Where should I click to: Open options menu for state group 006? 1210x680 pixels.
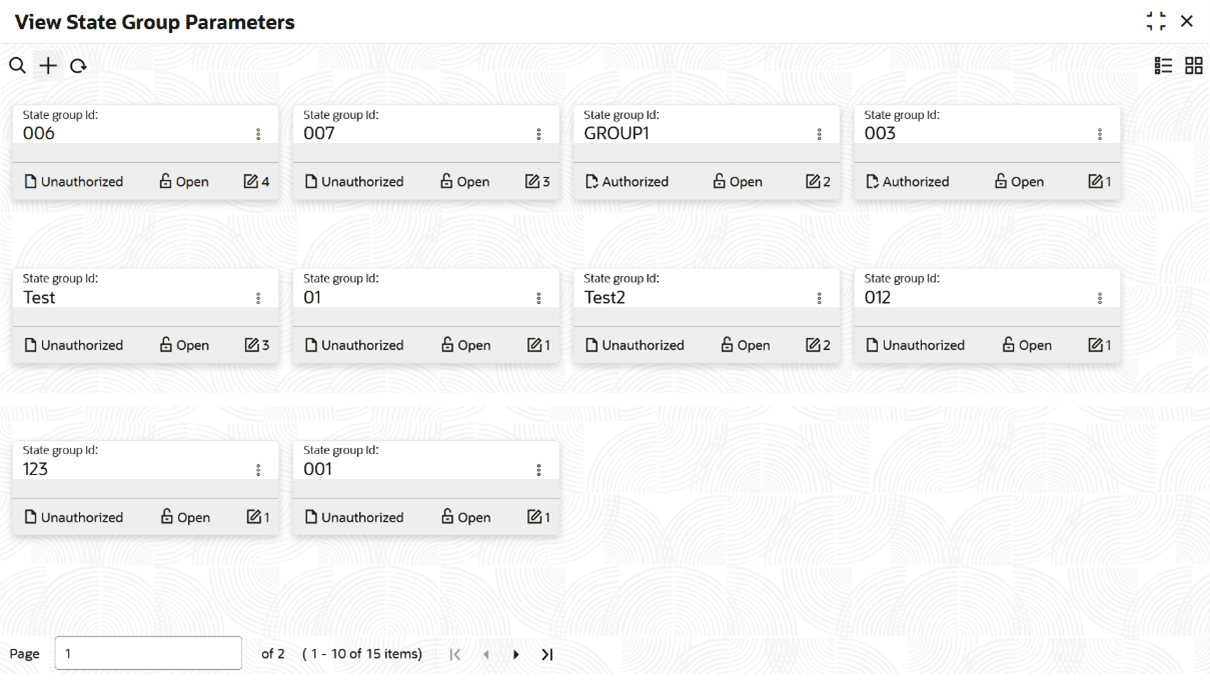pos(258,134)
